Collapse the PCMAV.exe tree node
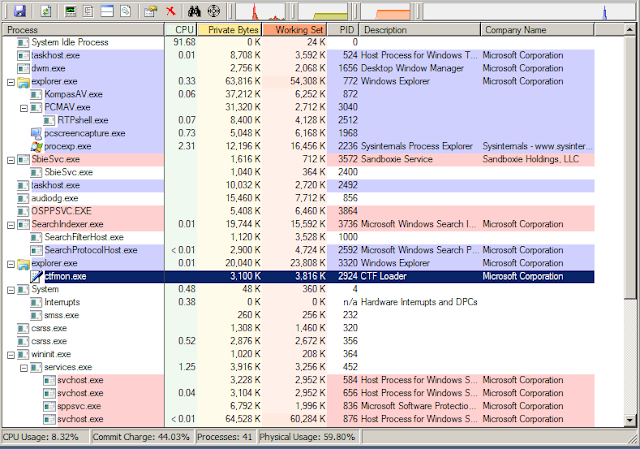640x449 pixels. (24, 108)
